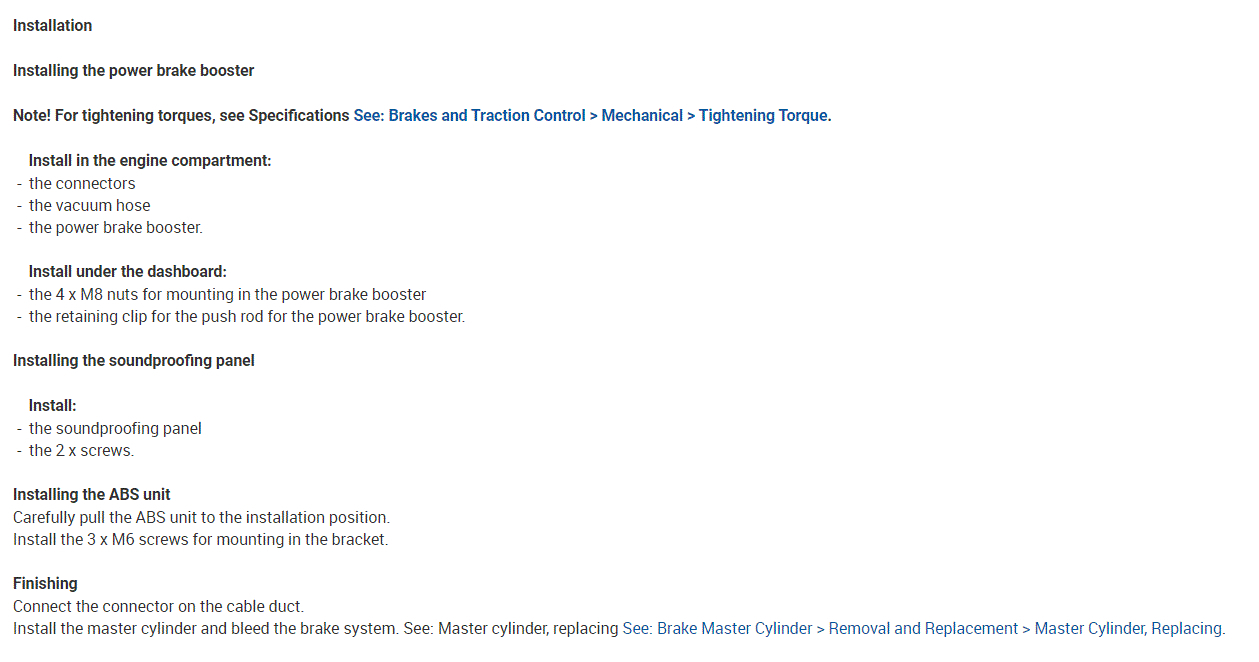Image resolution: width=1259 pixels, height=662 pixels.
Task: Click the 'Install under the dashboard' subheading
Action: tap(128, 272)
